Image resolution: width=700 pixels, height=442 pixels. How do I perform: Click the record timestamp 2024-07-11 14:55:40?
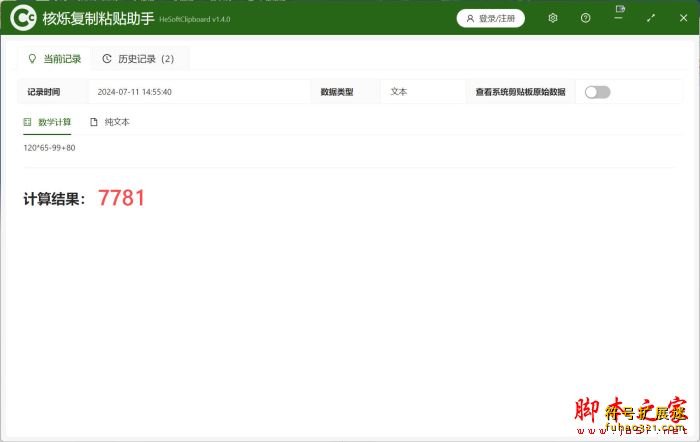click(x=134, y=92)
